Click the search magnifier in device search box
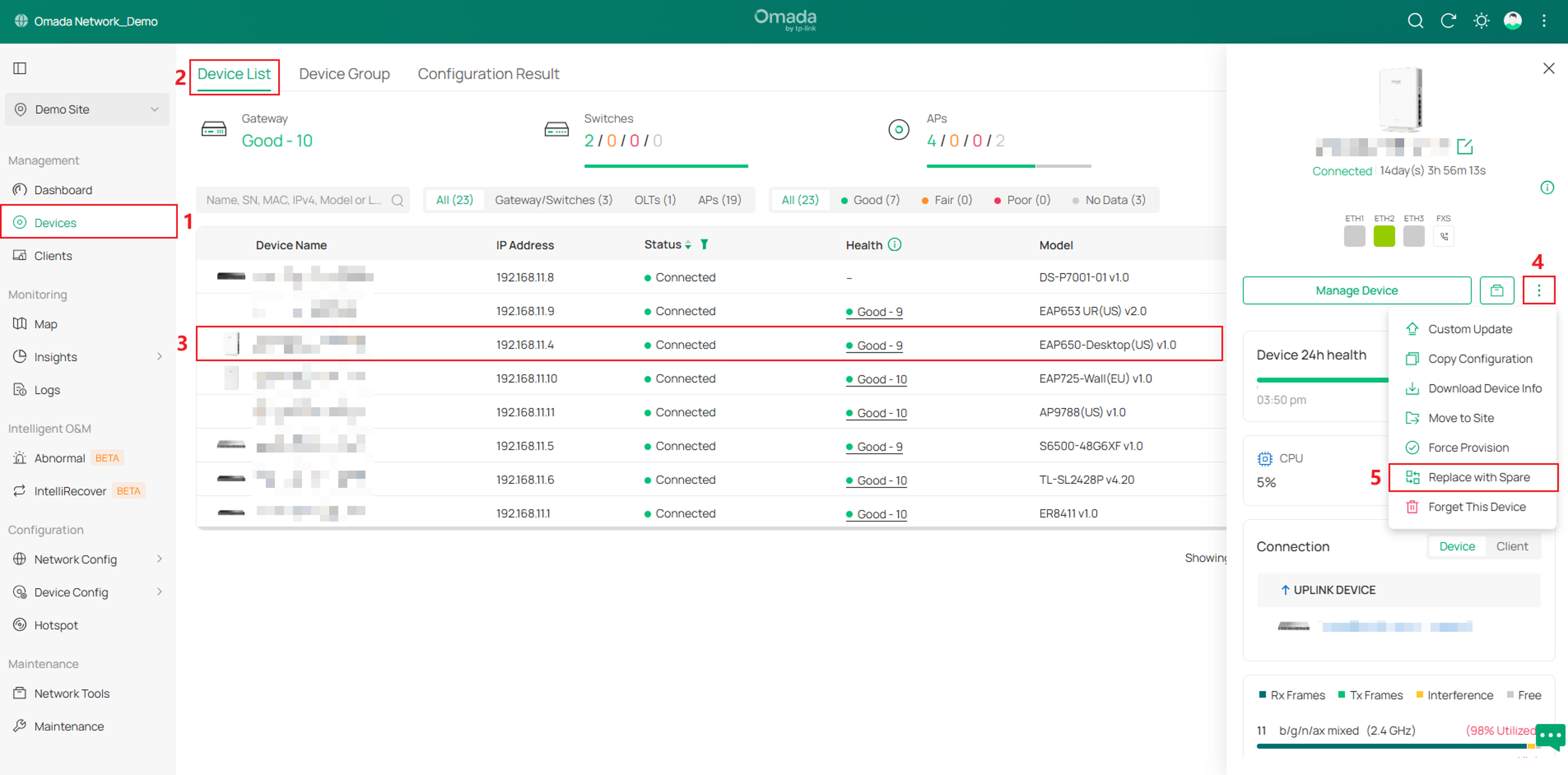Image resolution: width=1568 pixels, height=775 pixels. [x=398, y=200]
